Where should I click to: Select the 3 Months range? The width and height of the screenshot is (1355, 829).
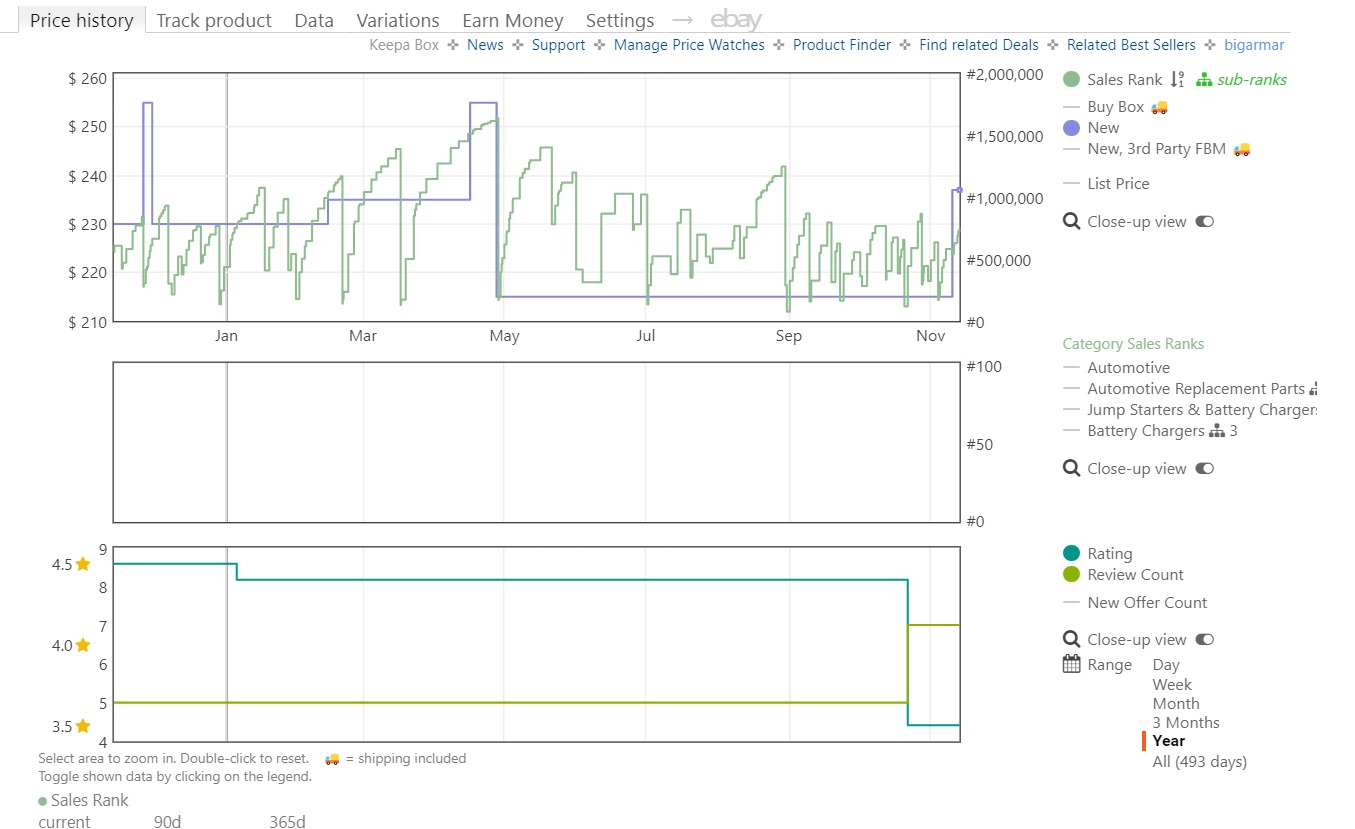coord(1186,723)
